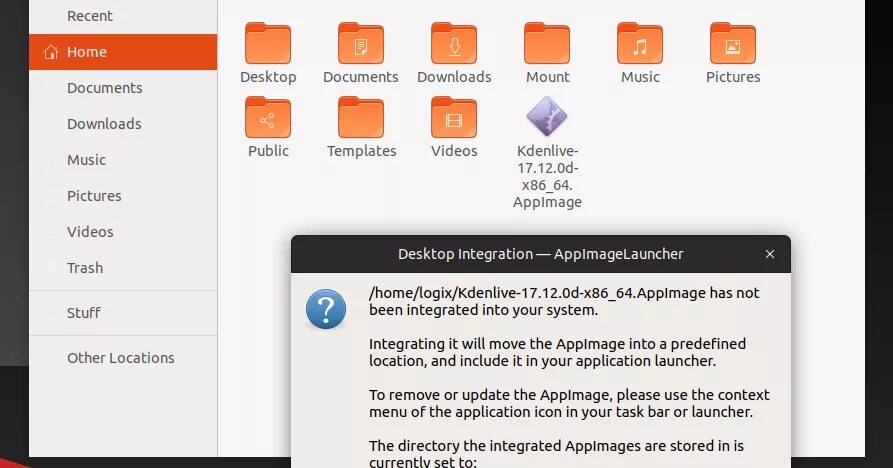Go to Recent in sidebar
The width and height of the screenshot is (893, 468).
123,16
